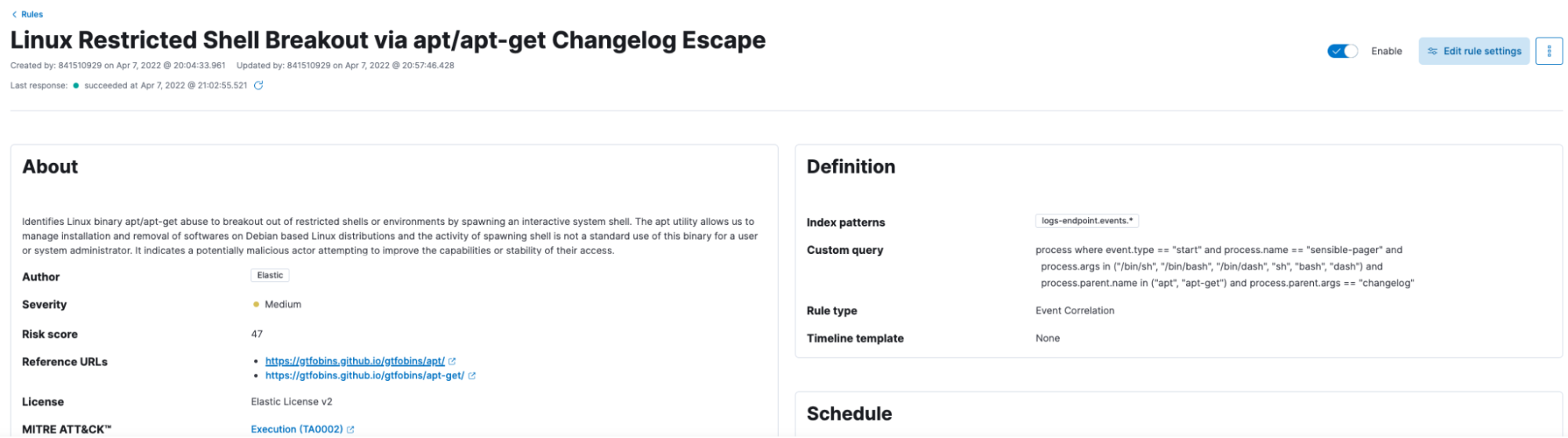
Task: Click the Enable label next to the switch
Action: (x=1386, y=51)
